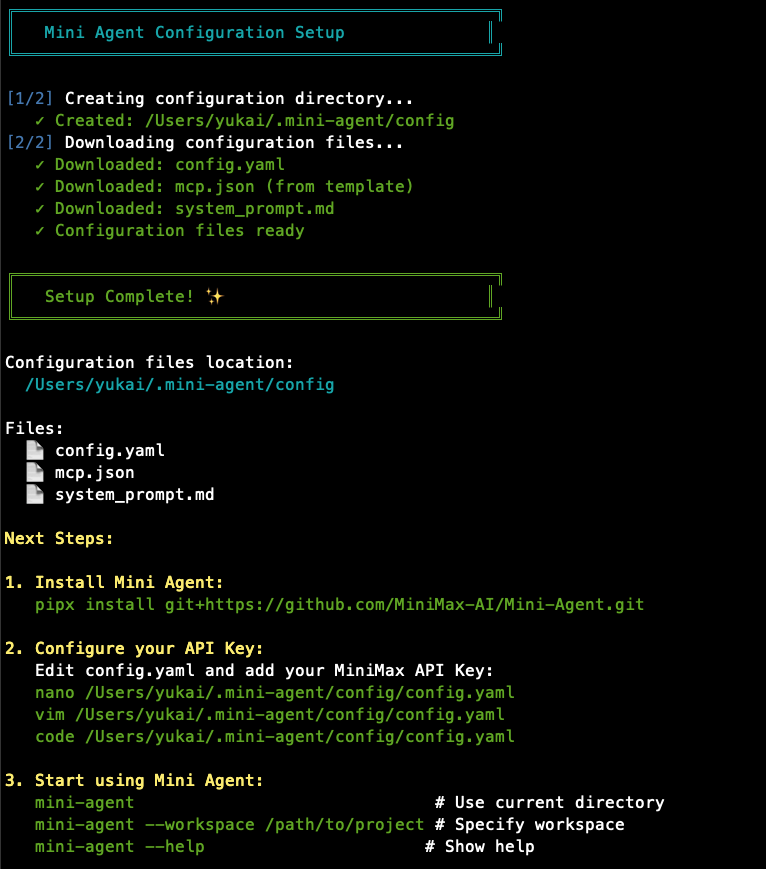The width and height of the screenshot is (766, 869).
Task: Click 'Downloaded: system_prompt.md' line
Action: tap(195, 209)
